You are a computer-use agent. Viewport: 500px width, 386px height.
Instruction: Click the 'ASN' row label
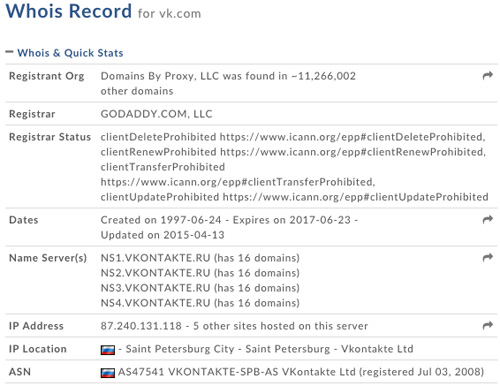point(20,372)
